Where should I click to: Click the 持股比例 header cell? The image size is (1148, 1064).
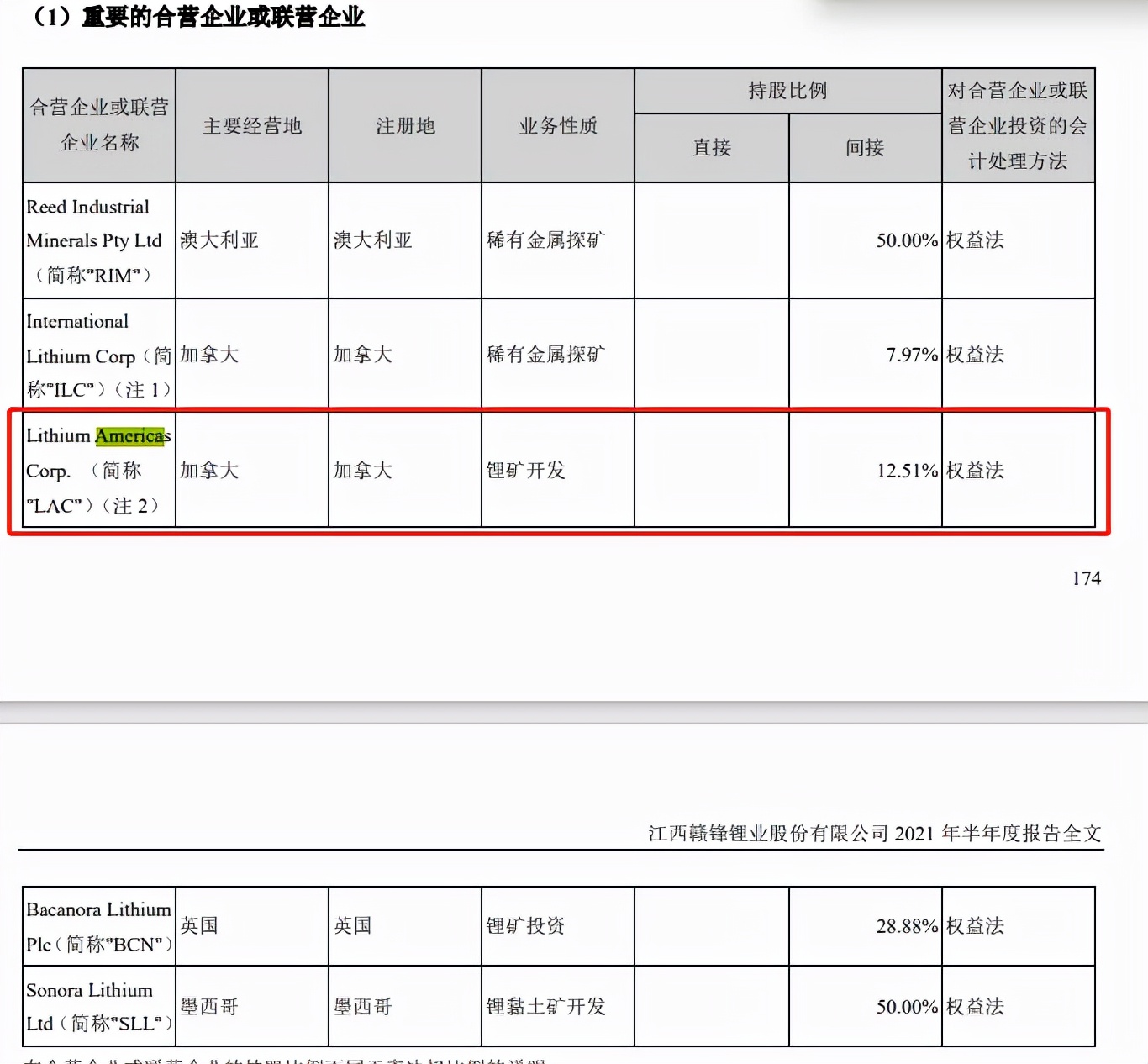(787, 91)
